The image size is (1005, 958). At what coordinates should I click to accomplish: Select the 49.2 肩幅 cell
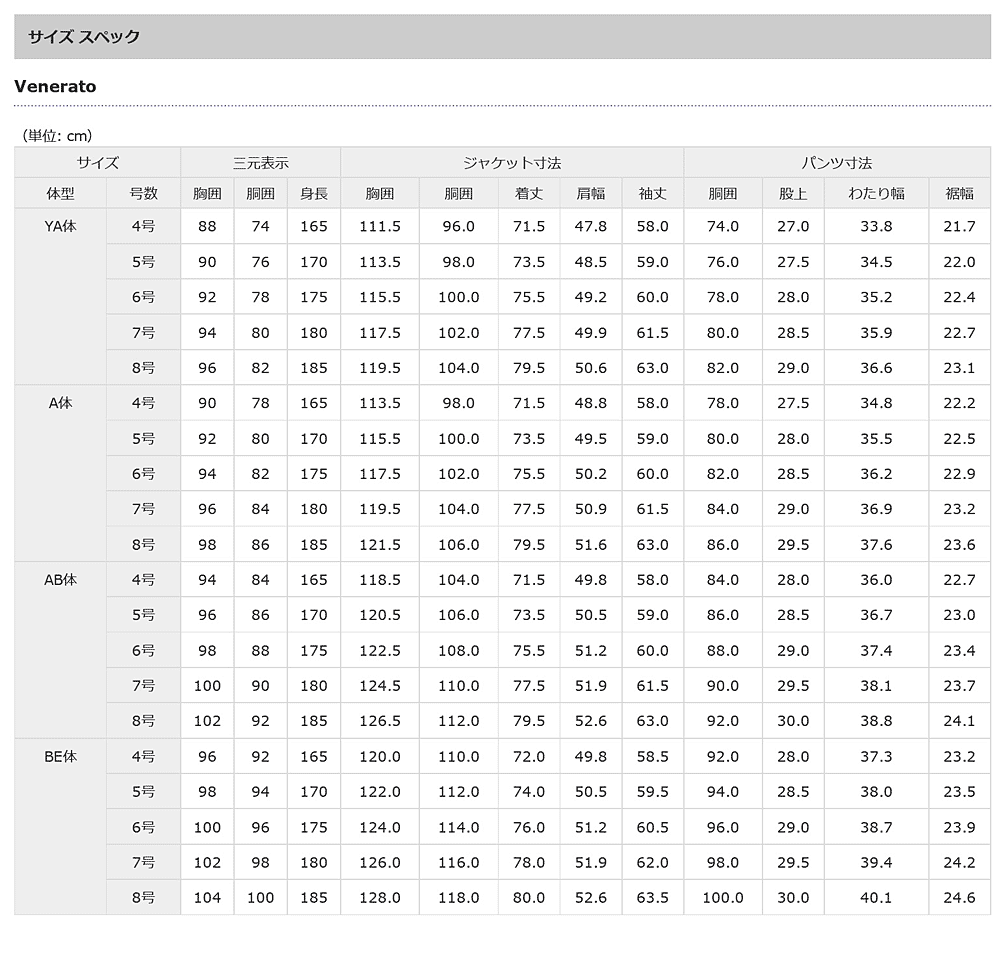(x=590, y=297)
